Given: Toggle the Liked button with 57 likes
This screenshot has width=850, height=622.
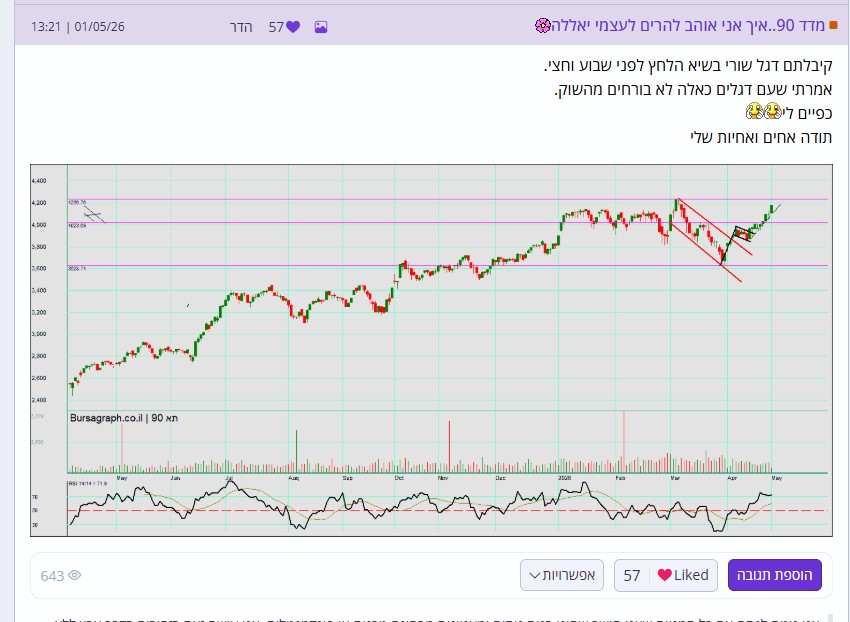Looking at the screenshot, I should click(x=666, y=575).
